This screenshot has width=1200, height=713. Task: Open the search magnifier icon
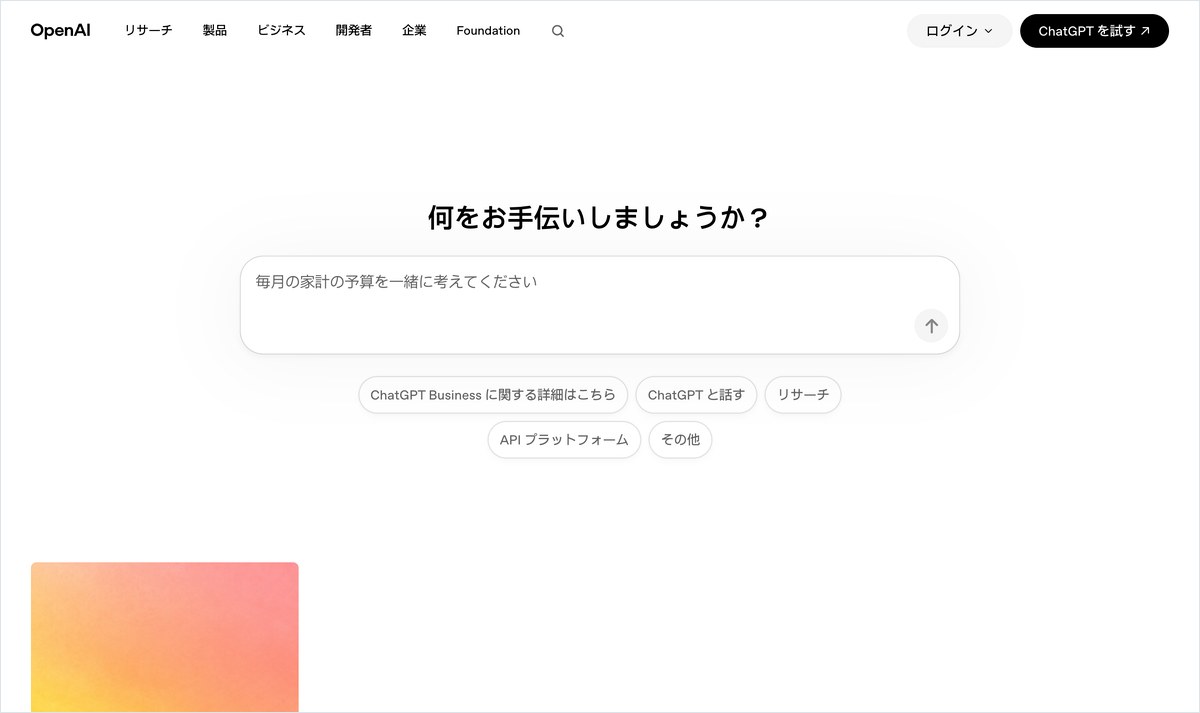pyautogui.click(x=558, y=31)
